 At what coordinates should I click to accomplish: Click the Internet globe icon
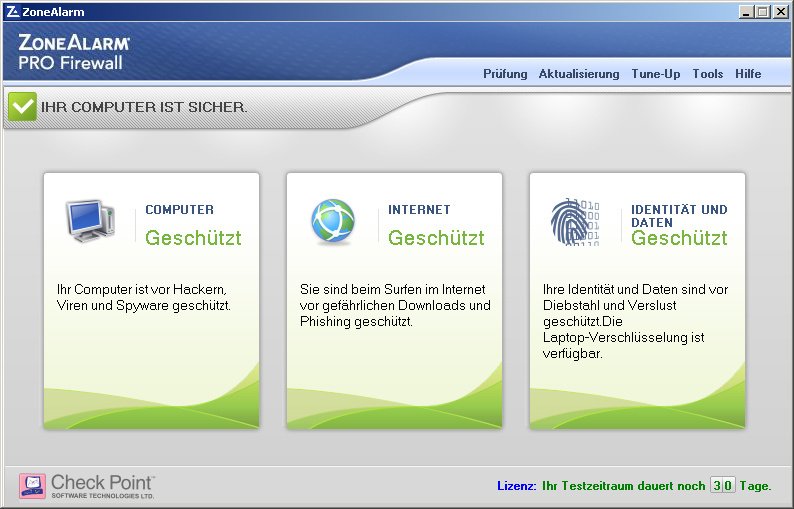click(x=333, y=222)
